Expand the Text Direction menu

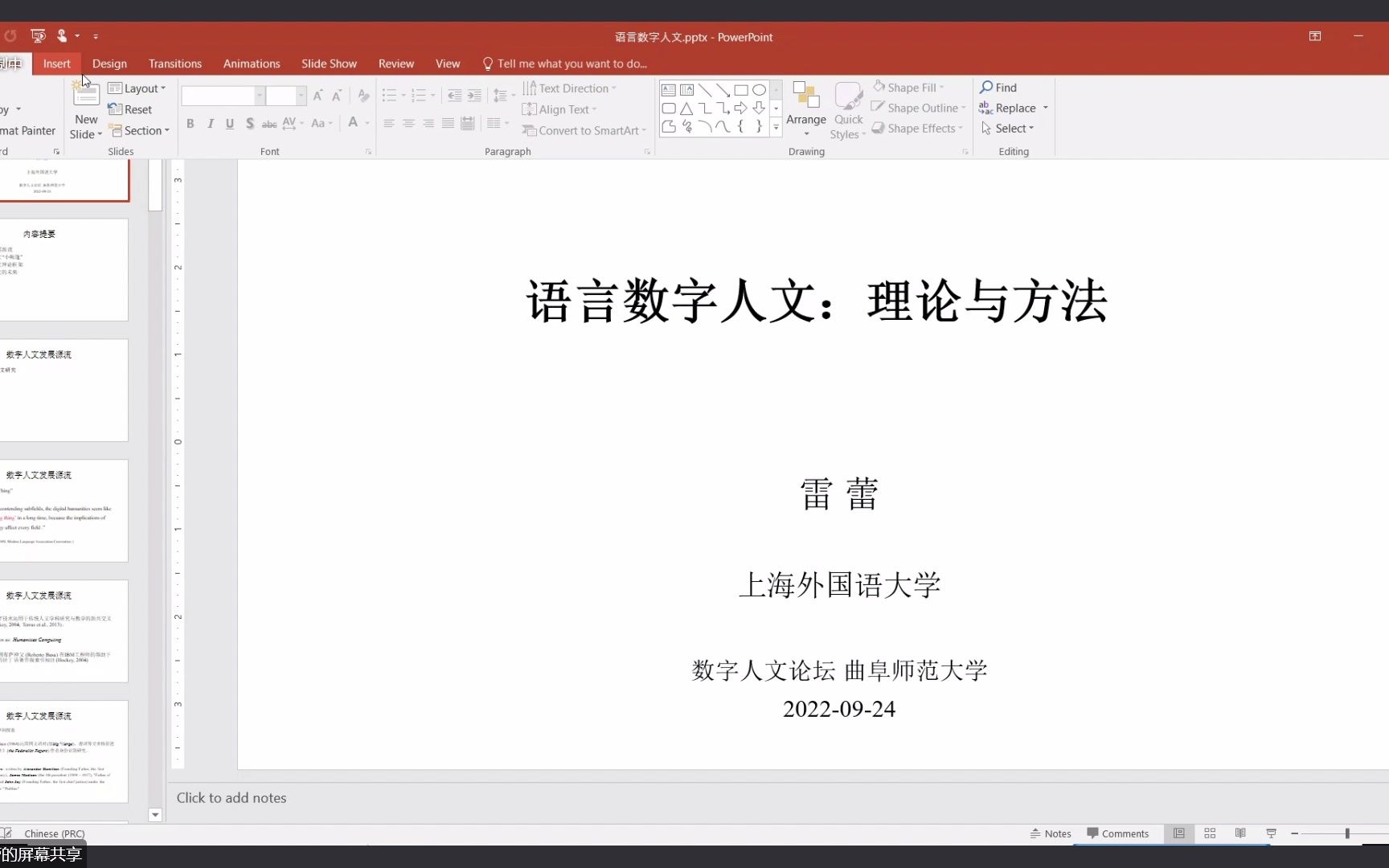[570, 88]
